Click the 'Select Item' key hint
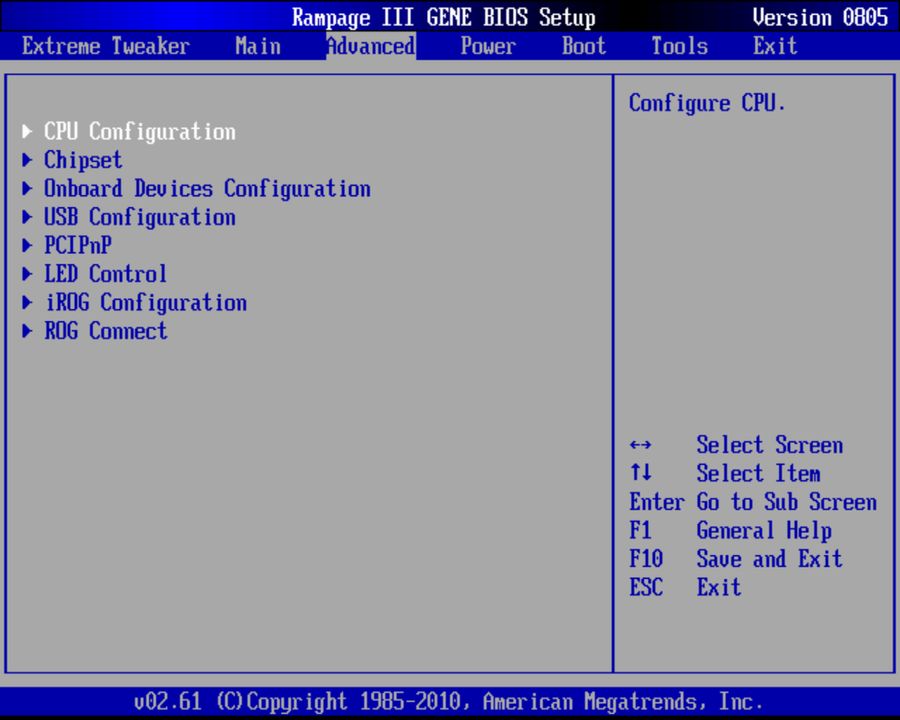Image resolution: width=900 pixels, height=720 pixels. (x=758, y=474)
